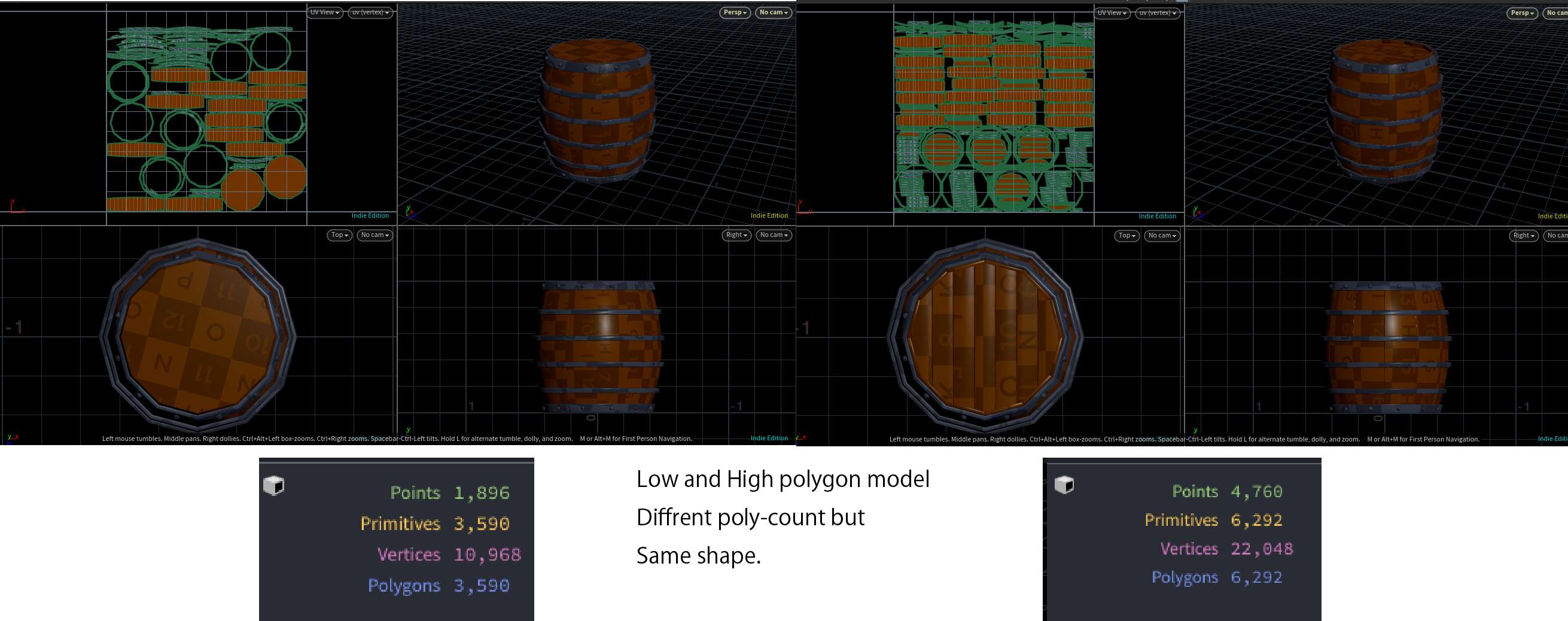Open the uv (vertex) dropdown in the right screenshot
1568x621 pixels.
tap(1158, 13)
